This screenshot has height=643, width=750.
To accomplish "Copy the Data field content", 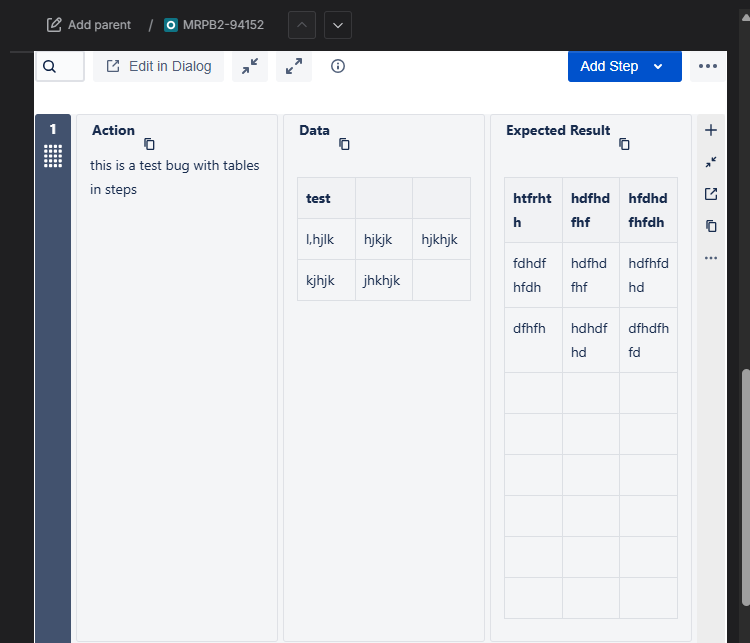I will (344, 144).
